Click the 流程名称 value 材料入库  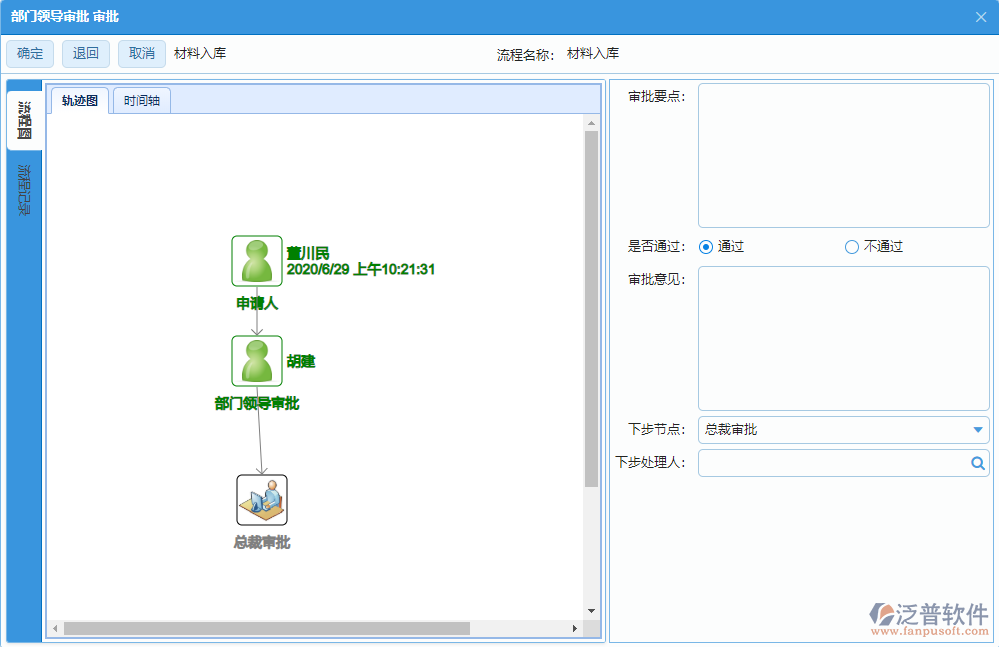(x=593, y=53)
